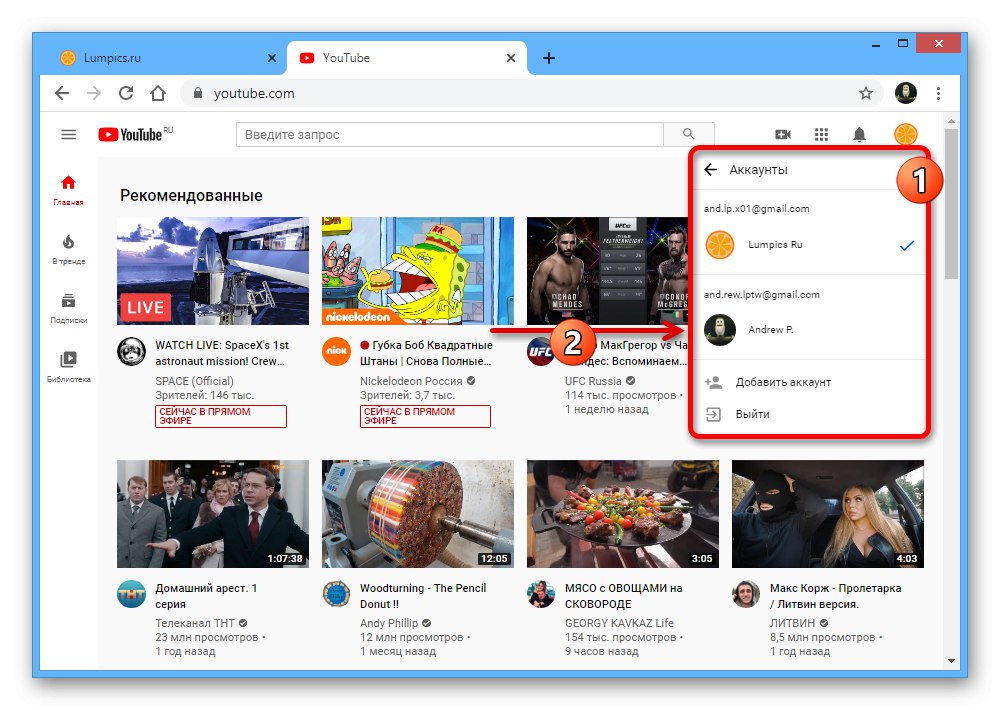The width and height of the screenshot is (1000, 710).
Task: Click the browser forward arrow
Action: tap(94, 93)
